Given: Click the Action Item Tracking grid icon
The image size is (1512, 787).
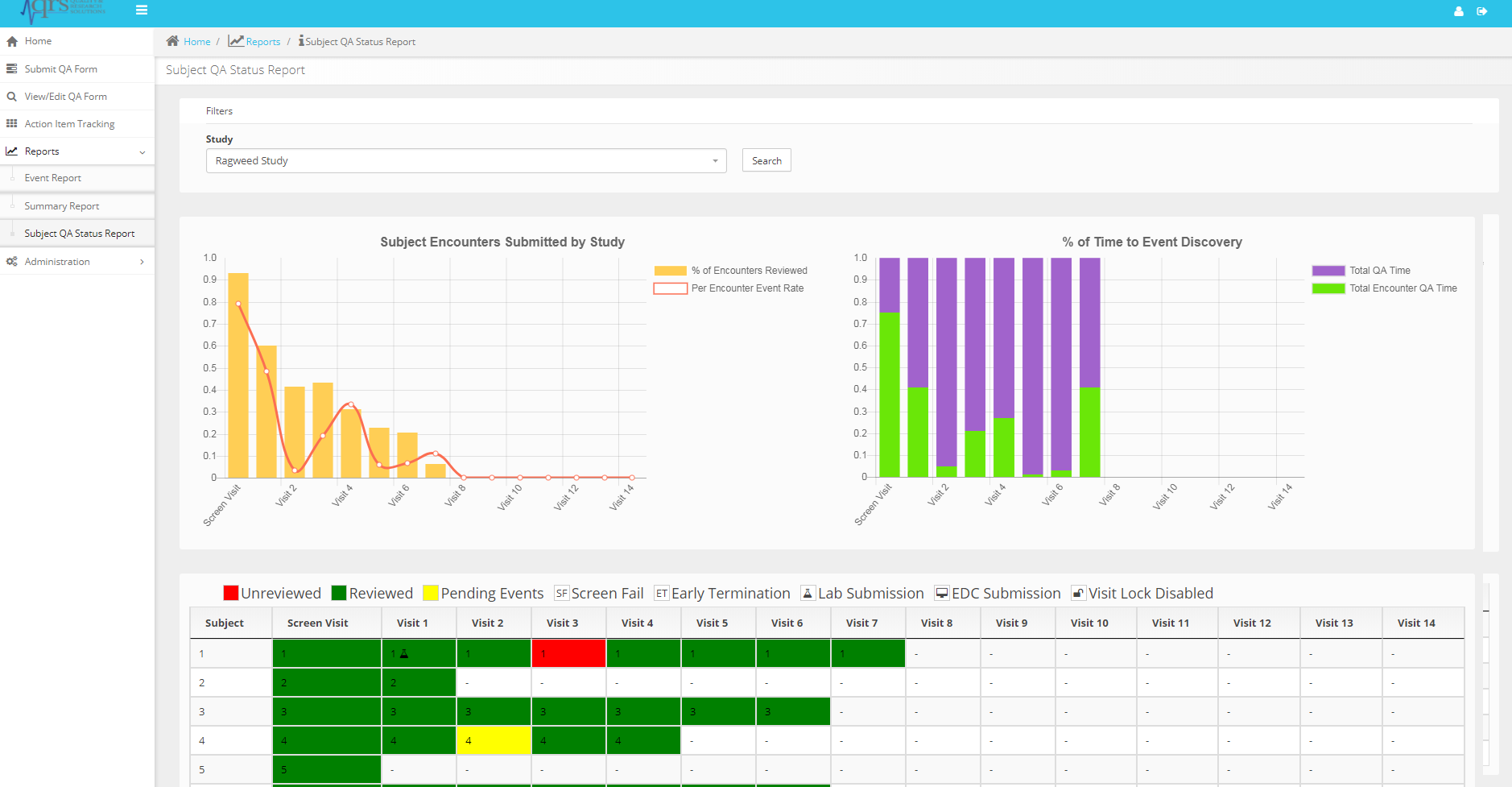Looking at the screenshot, I should (12, 124).
